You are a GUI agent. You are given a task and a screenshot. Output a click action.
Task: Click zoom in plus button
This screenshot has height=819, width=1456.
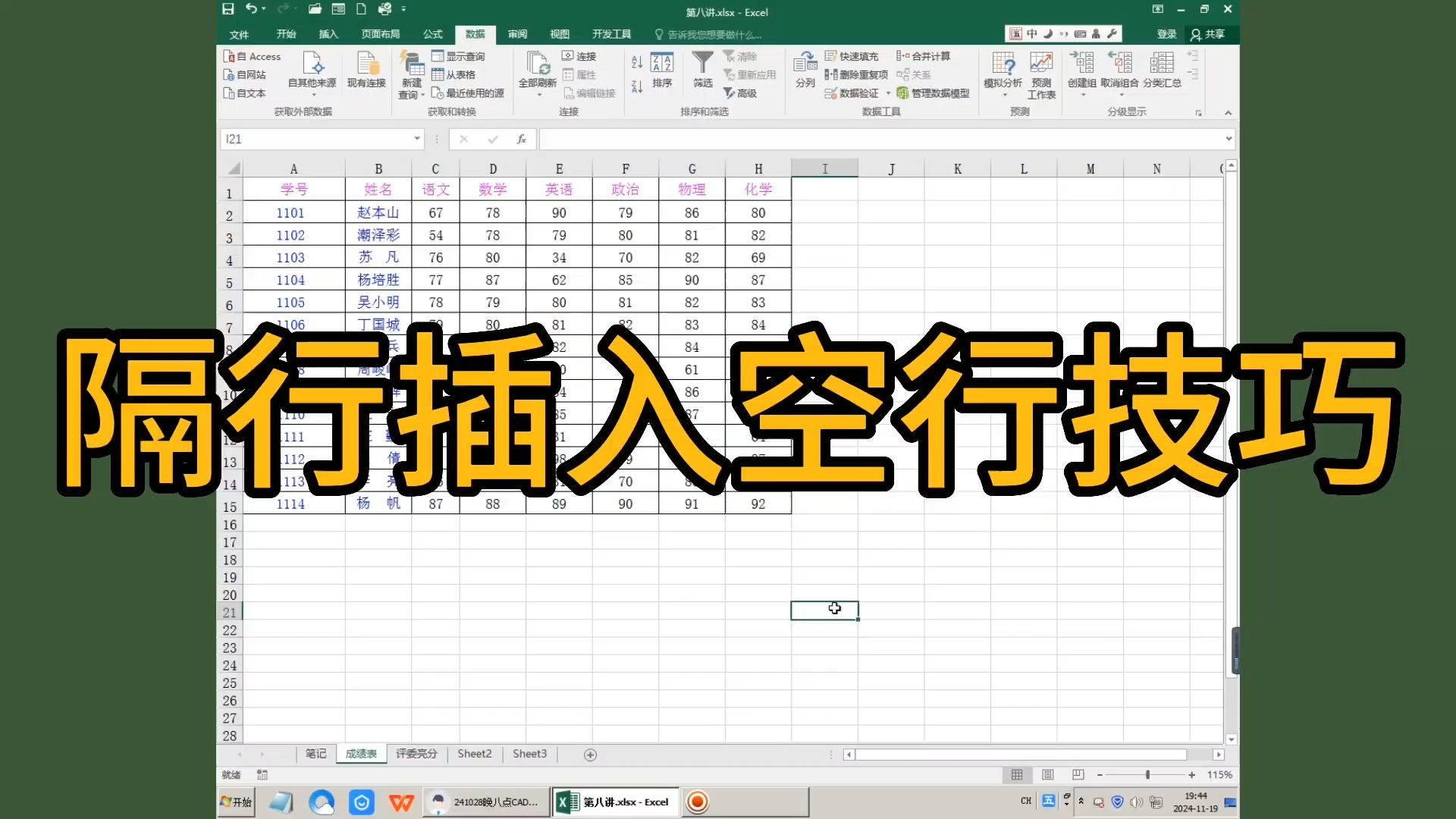coord(1192,775)
